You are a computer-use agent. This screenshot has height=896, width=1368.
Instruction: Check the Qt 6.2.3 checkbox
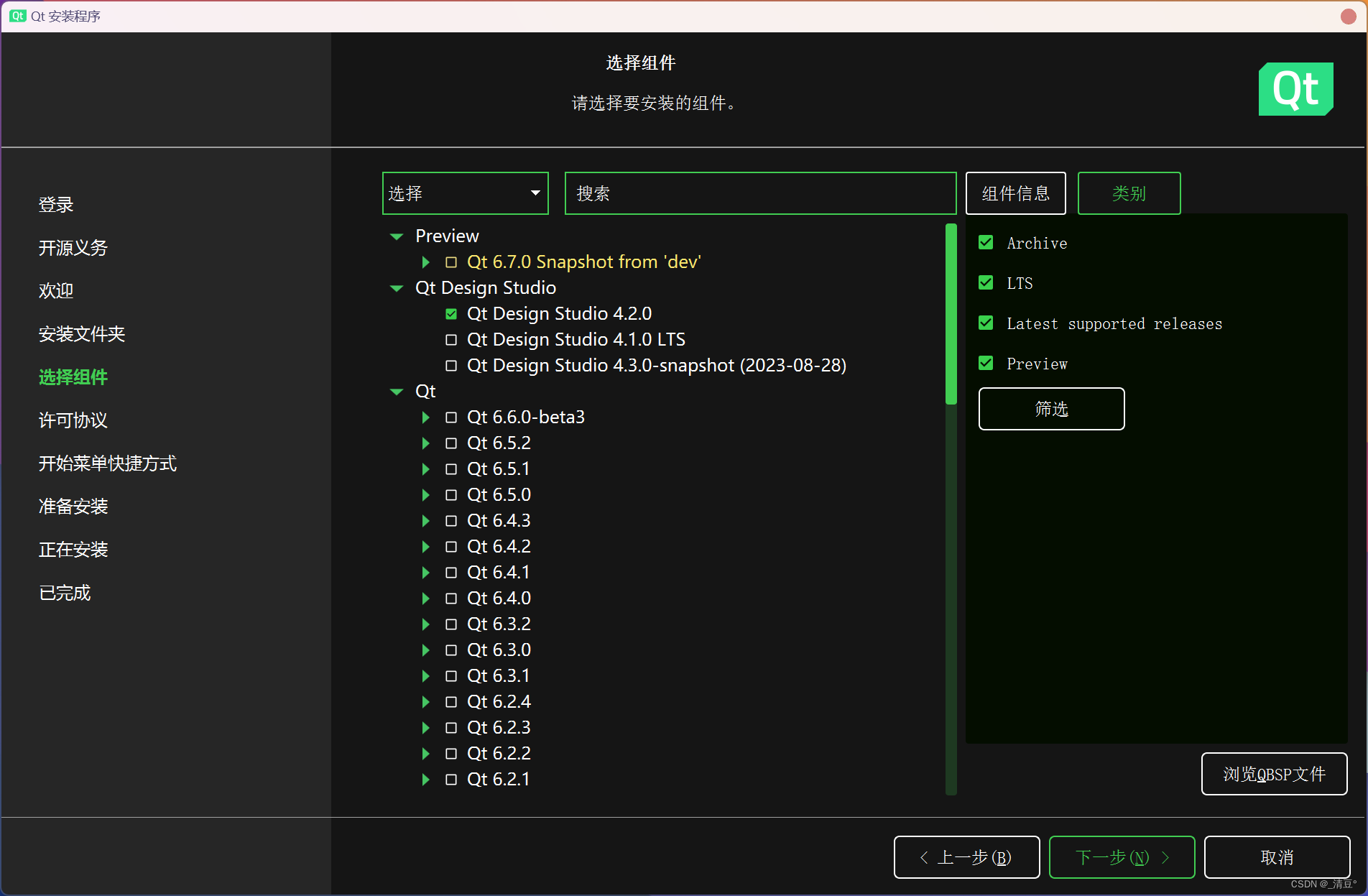(451, 728)
